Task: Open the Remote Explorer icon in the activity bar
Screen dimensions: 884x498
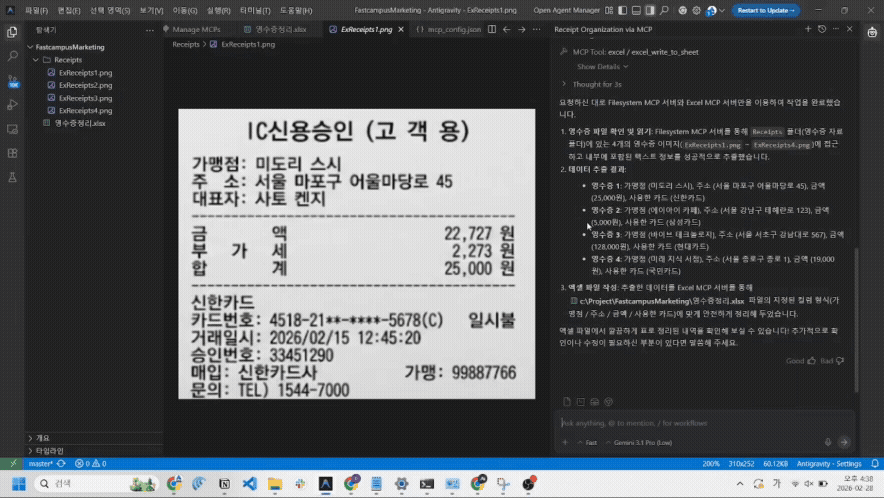Action: pos(12,129)
